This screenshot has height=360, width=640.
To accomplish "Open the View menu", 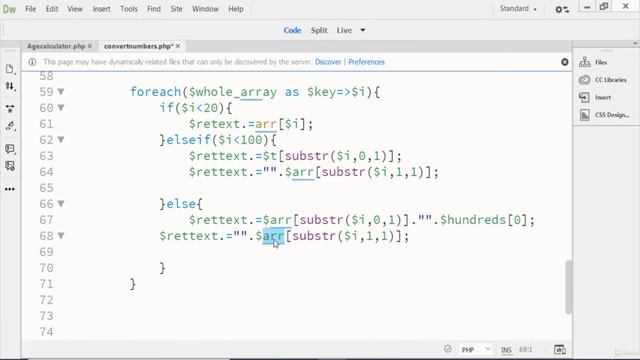I will click(x=75, y=9).
